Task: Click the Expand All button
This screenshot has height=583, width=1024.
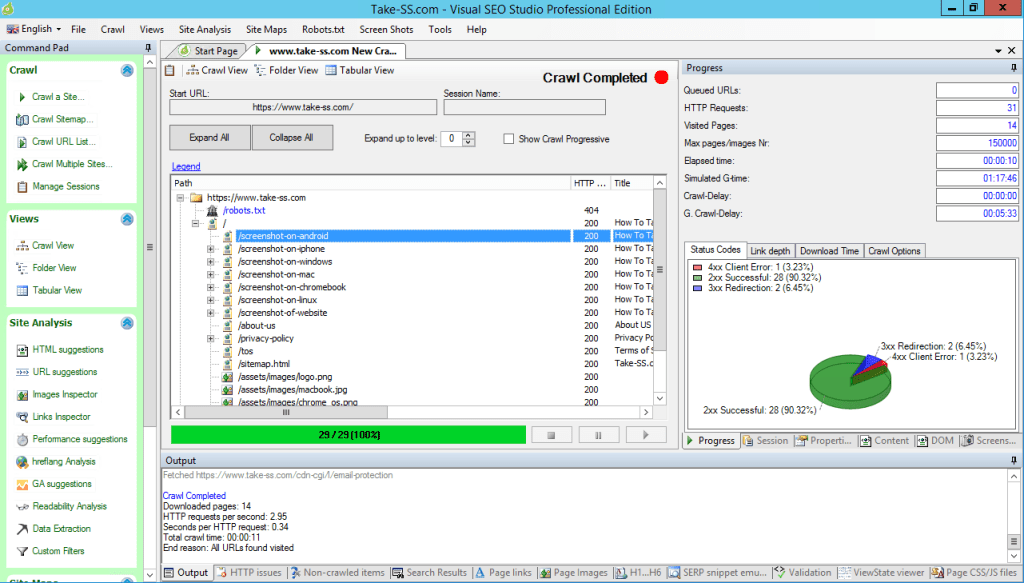Action: point(210,138)
